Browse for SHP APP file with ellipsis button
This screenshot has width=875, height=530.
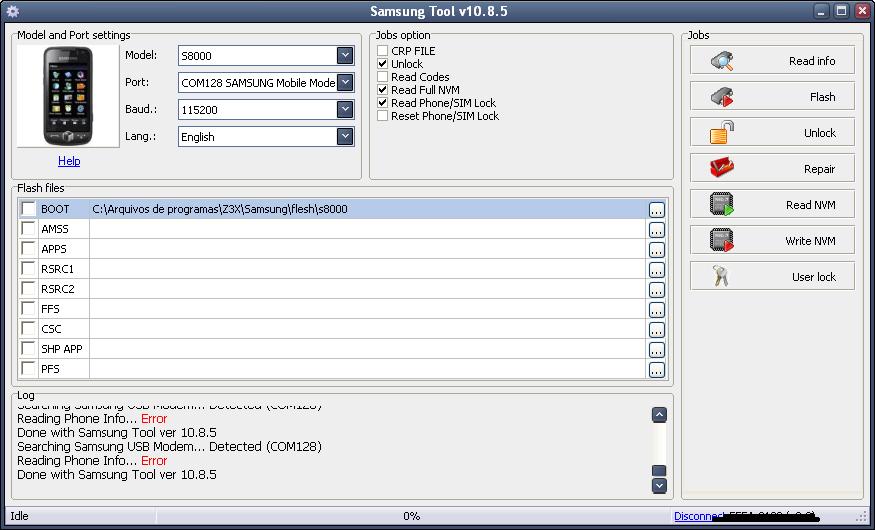657,350
